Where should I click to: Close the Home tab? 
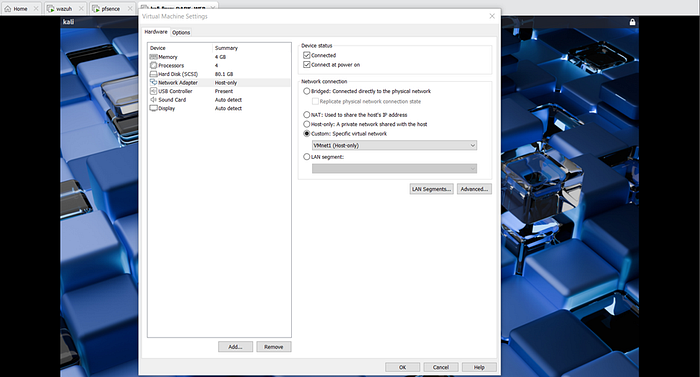coord(36,8)
